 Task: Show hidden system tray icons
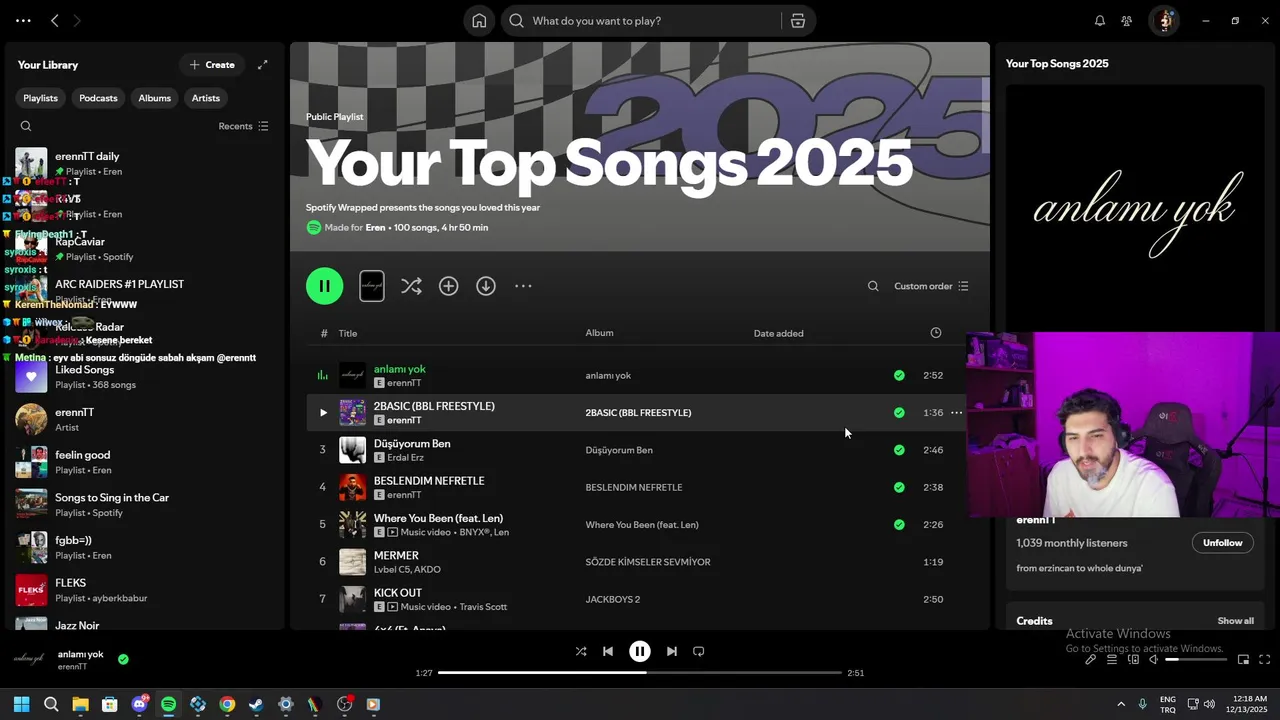[1121, 704]
